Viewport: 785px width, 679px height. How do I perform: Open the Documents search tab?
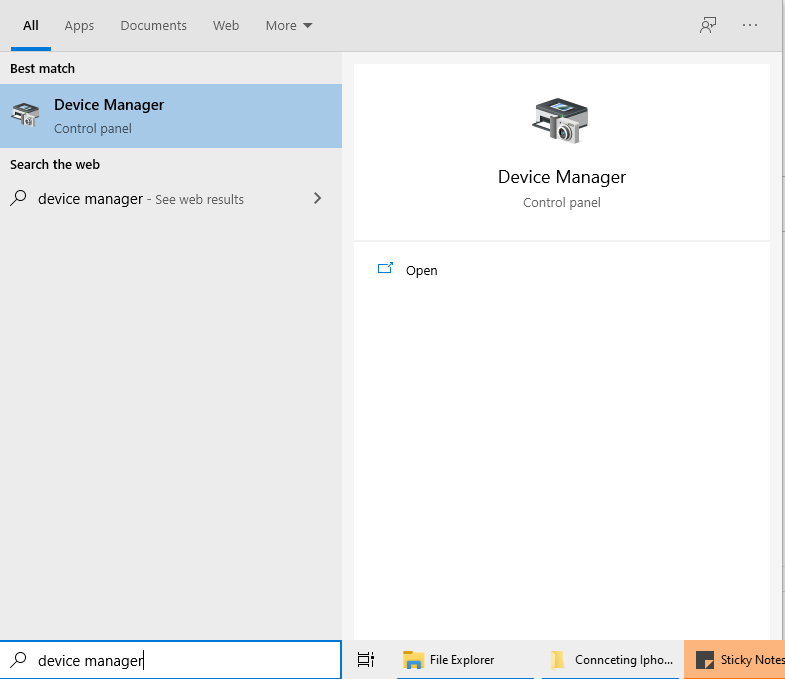(153, 26)
